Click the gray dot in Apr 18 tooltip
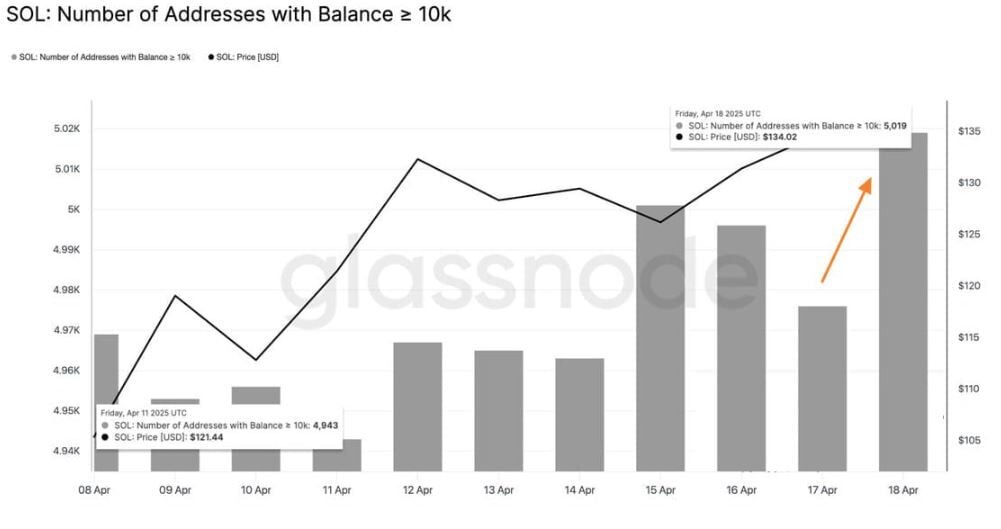The height and width of the screenshot is (529, 1001). click(x=680, y=126)
